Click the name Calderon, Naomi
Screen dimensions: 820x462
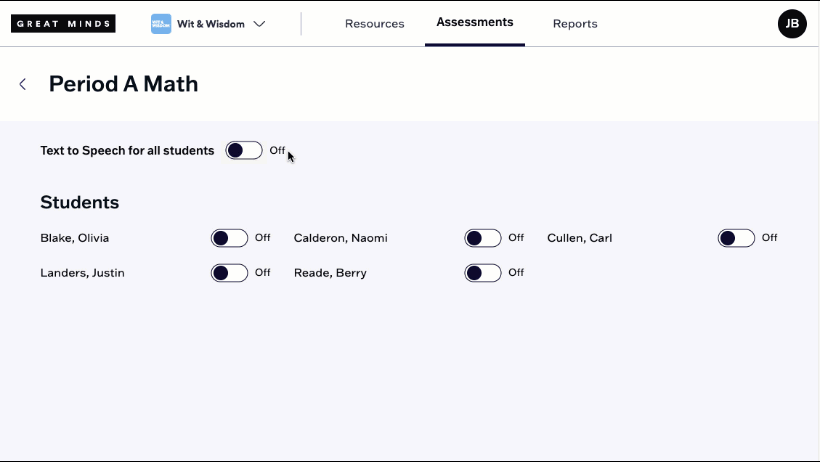340,238
